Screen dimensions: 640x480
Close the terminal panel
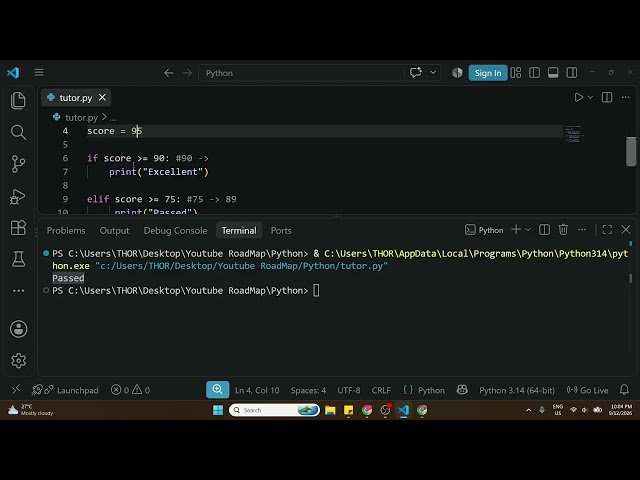626,230
